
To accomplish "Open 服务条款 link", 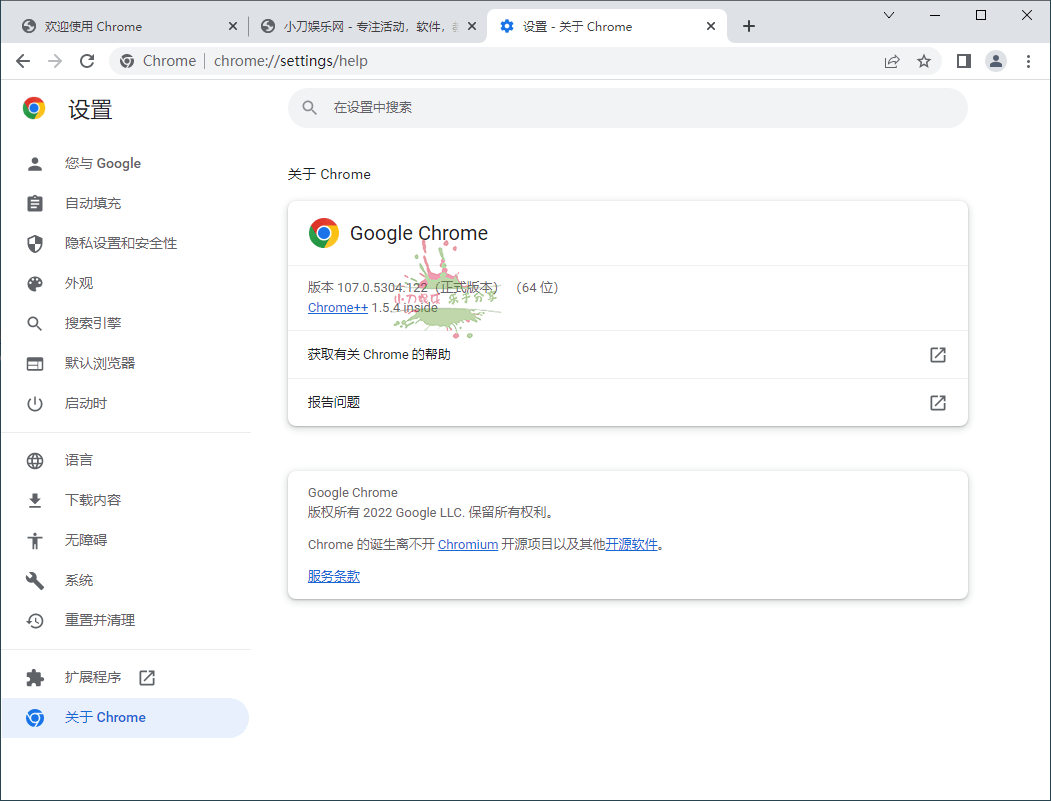I will pyautogui.click(x=333, y=575).
